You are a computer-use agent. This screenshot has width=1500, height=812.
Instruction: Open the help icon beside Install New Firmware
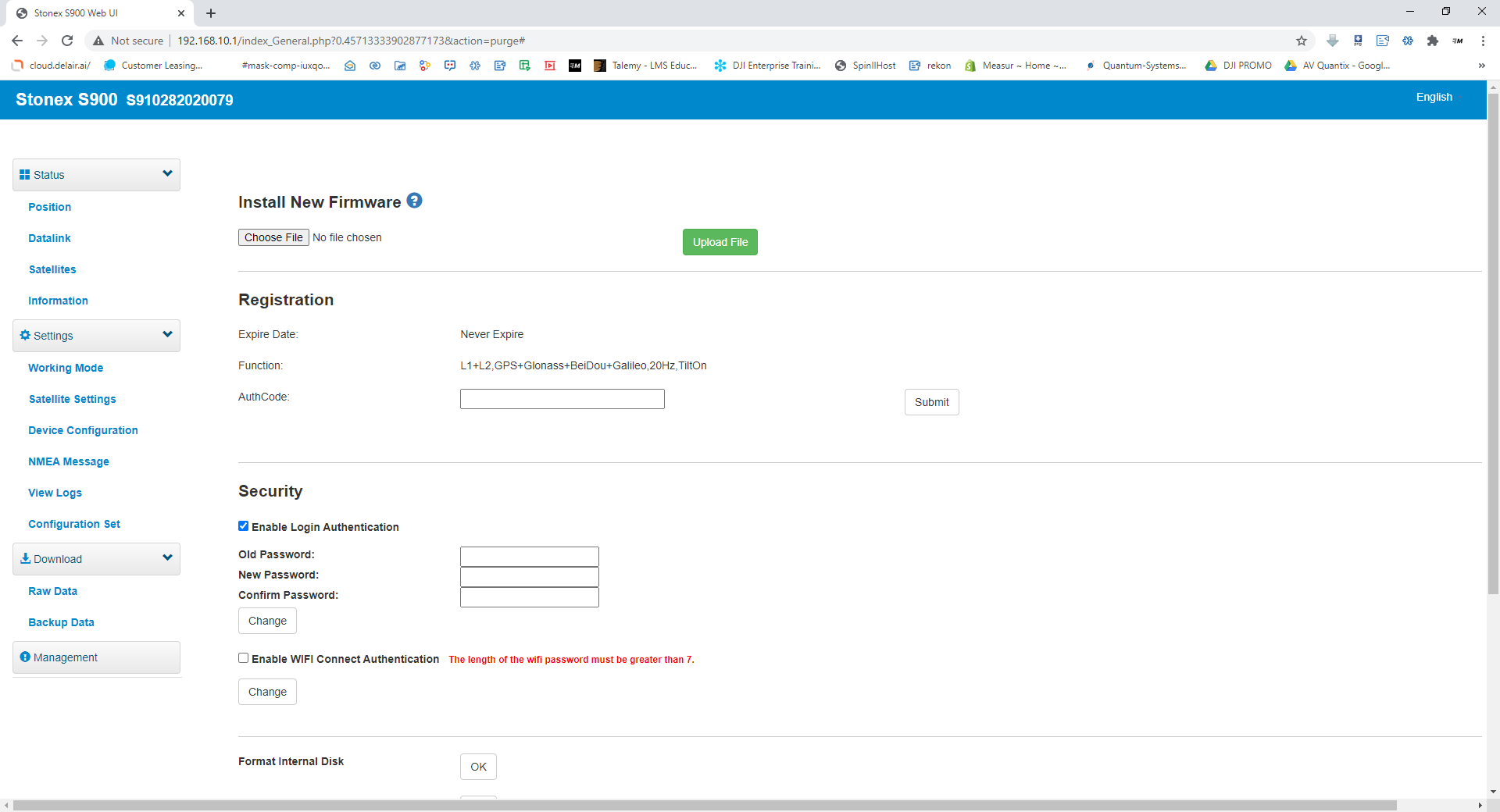click(415, 201)
